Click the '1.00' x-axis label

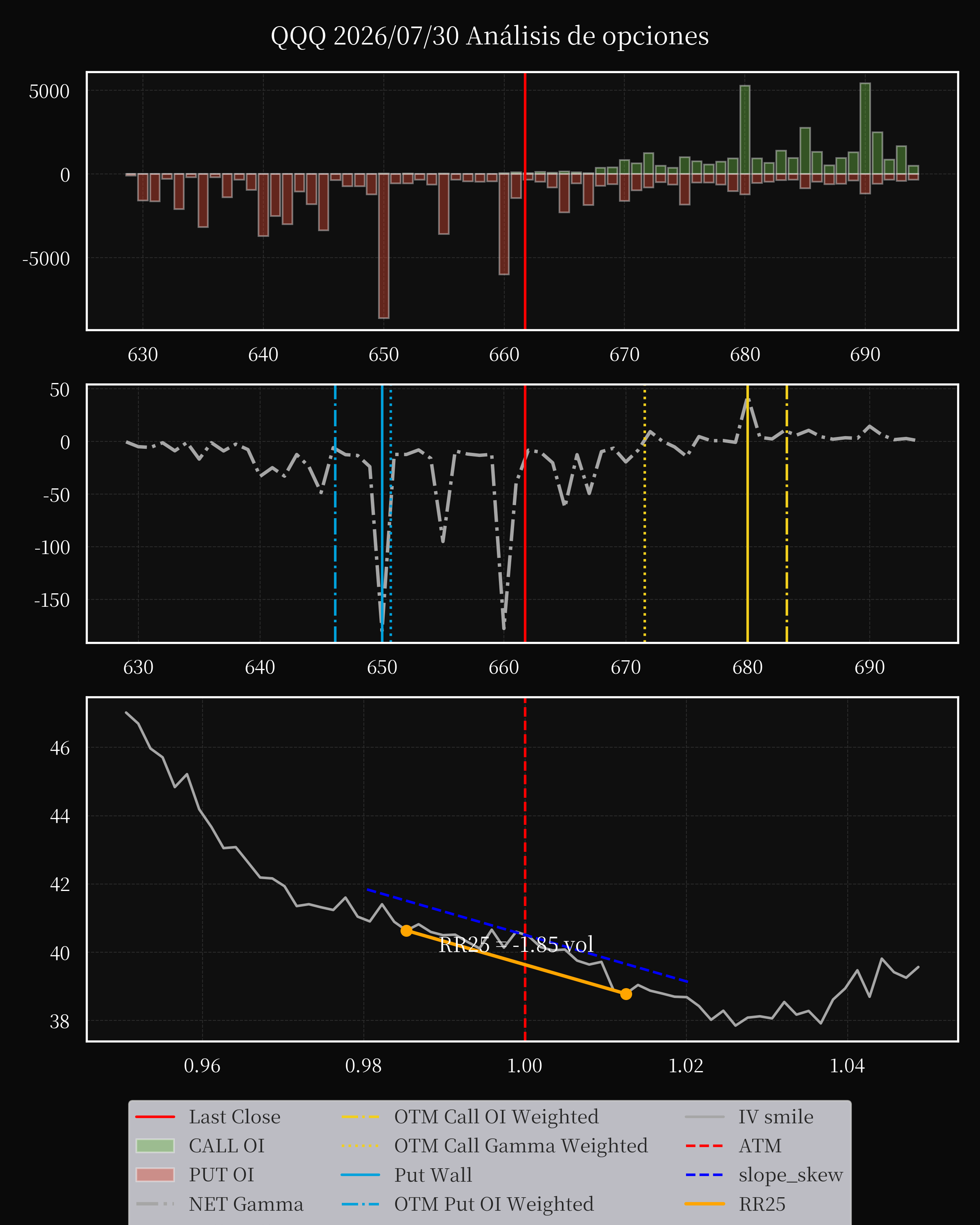tap(525, 1066)
